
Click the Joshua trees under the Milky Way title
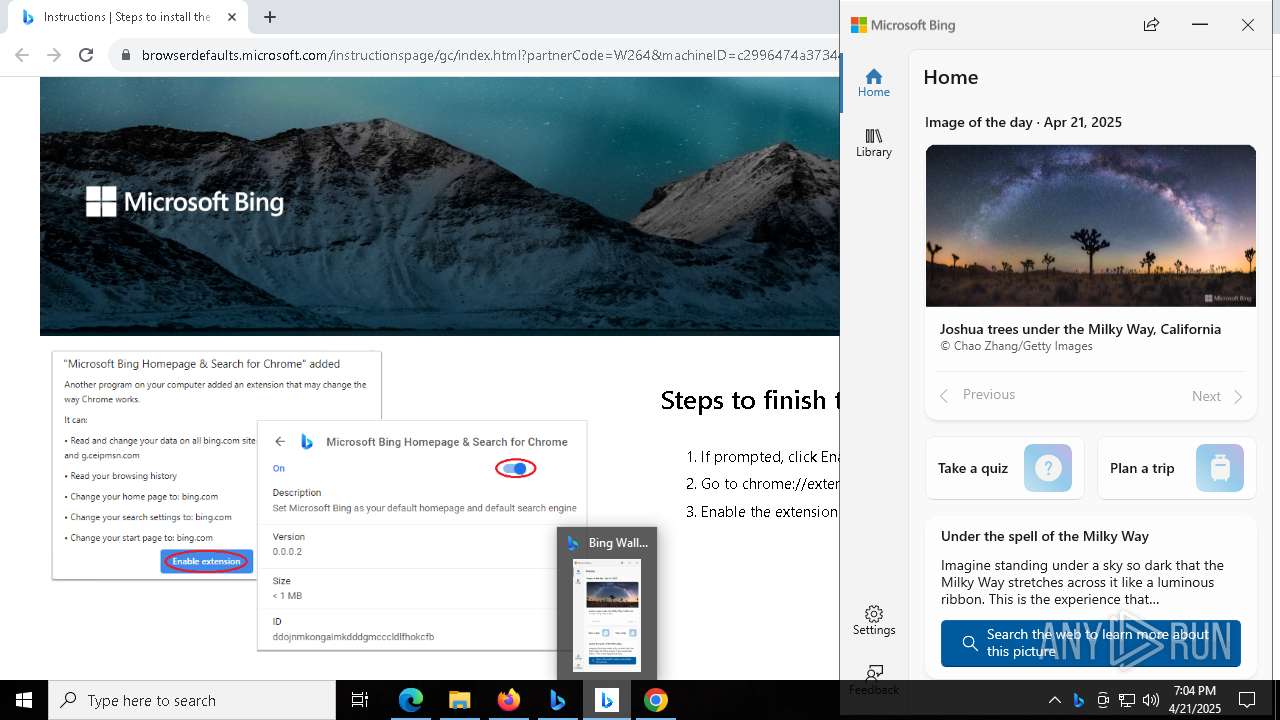1080,329
